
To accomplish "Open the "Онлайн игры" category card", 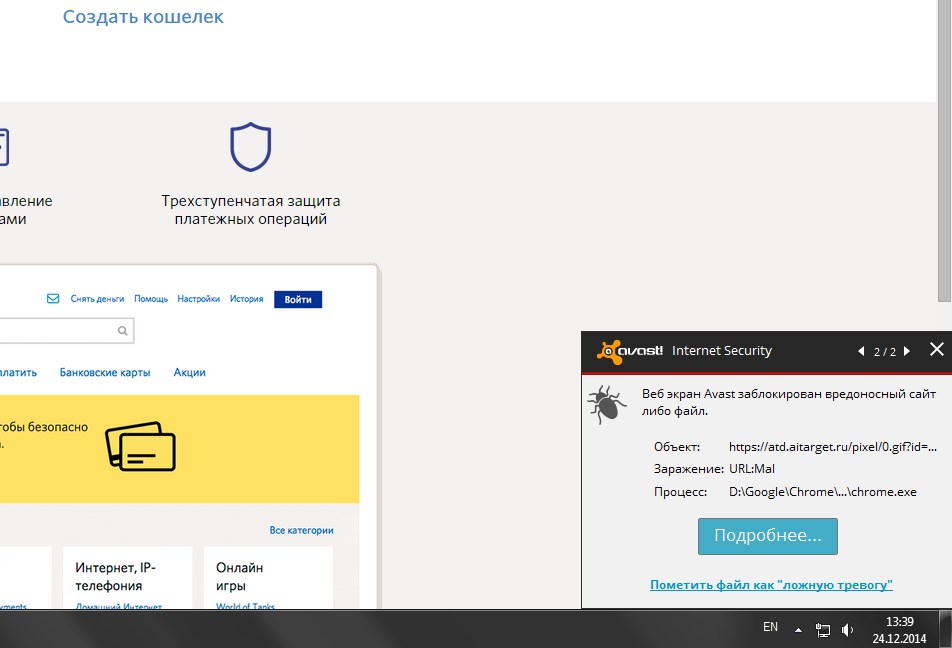I will pos(268,578).
